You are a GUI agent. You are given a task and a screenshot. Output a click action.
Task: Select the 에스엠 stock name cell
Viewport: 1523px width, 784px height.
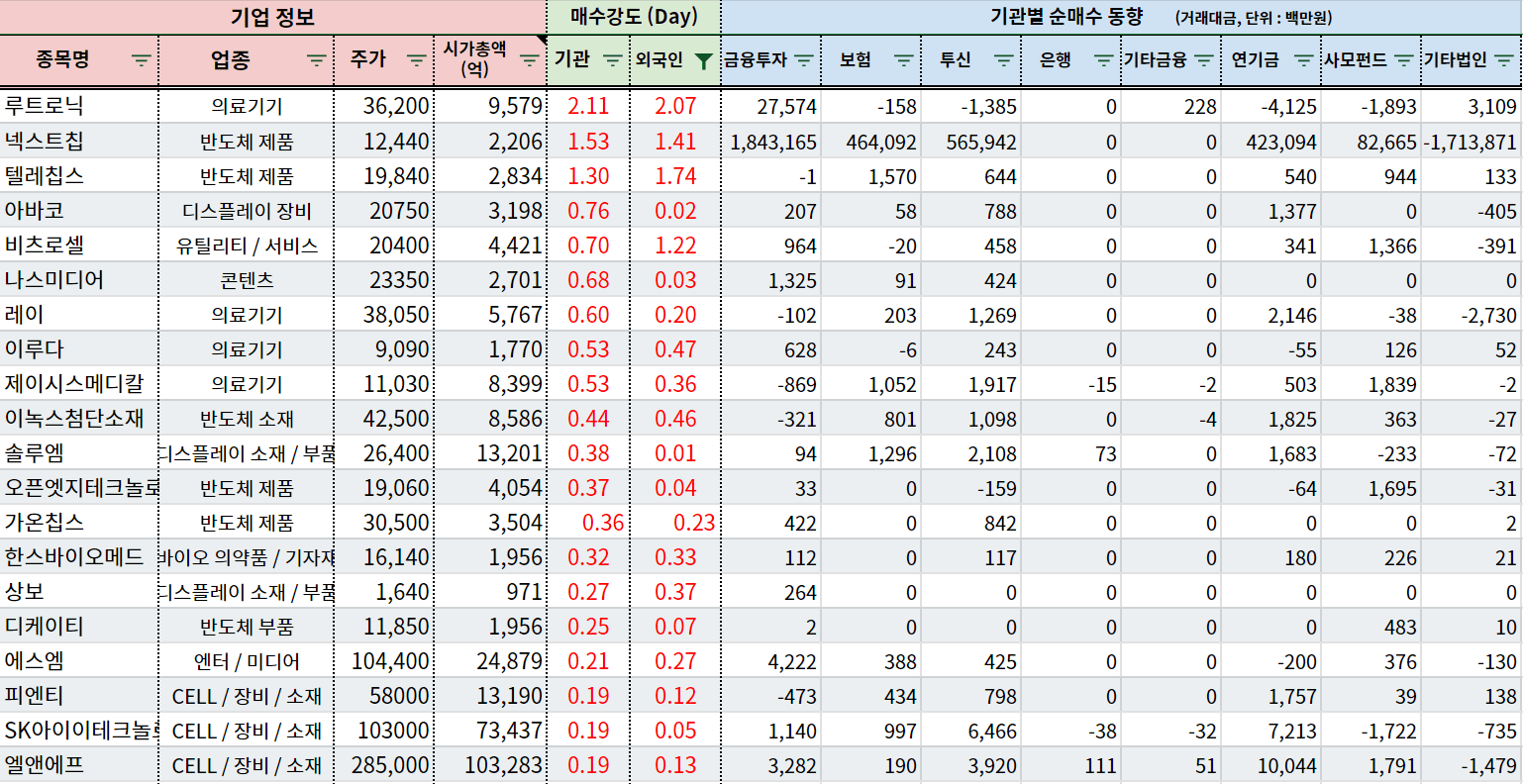point(79,660)
